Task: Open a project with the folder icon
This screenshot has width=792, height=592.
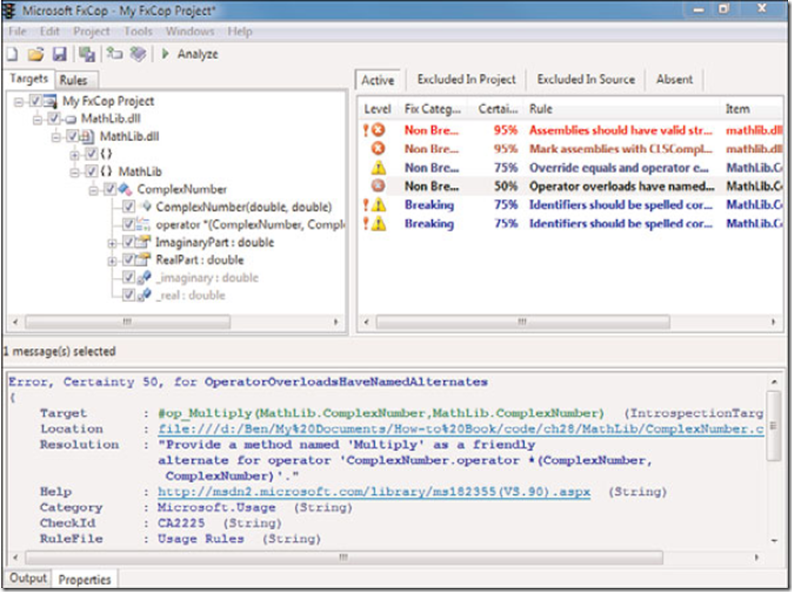Action: click(35, 54)
